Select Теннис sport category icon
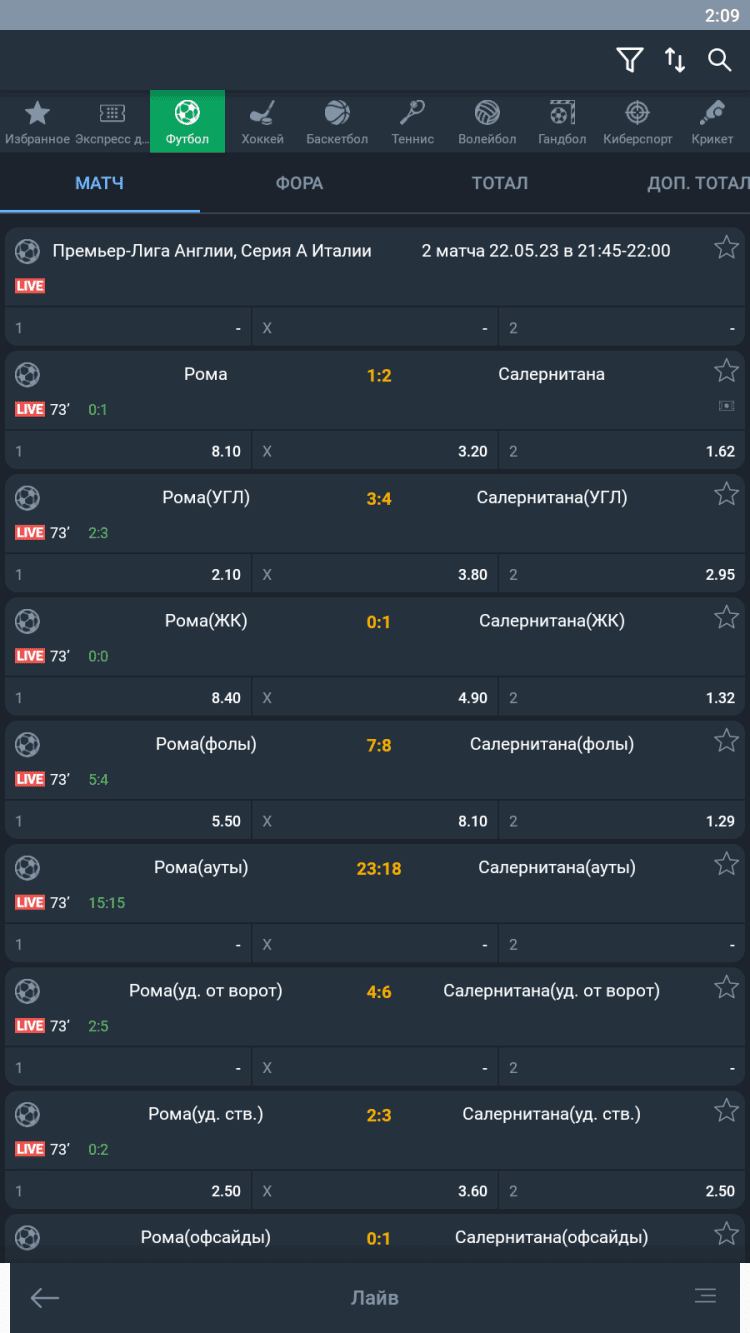The image size is (750, 1333). click(412, 122)
